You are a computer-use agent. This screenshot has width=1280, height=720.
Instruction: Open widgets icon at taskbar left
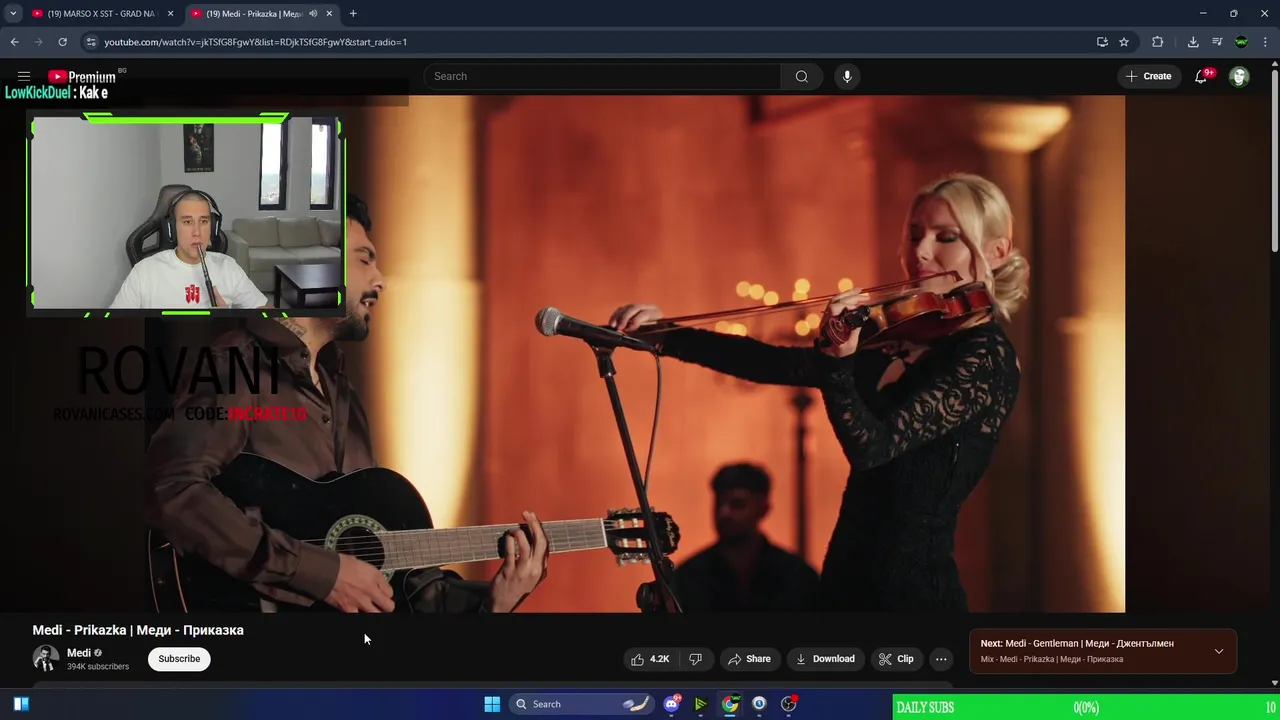tap(21, 704)
